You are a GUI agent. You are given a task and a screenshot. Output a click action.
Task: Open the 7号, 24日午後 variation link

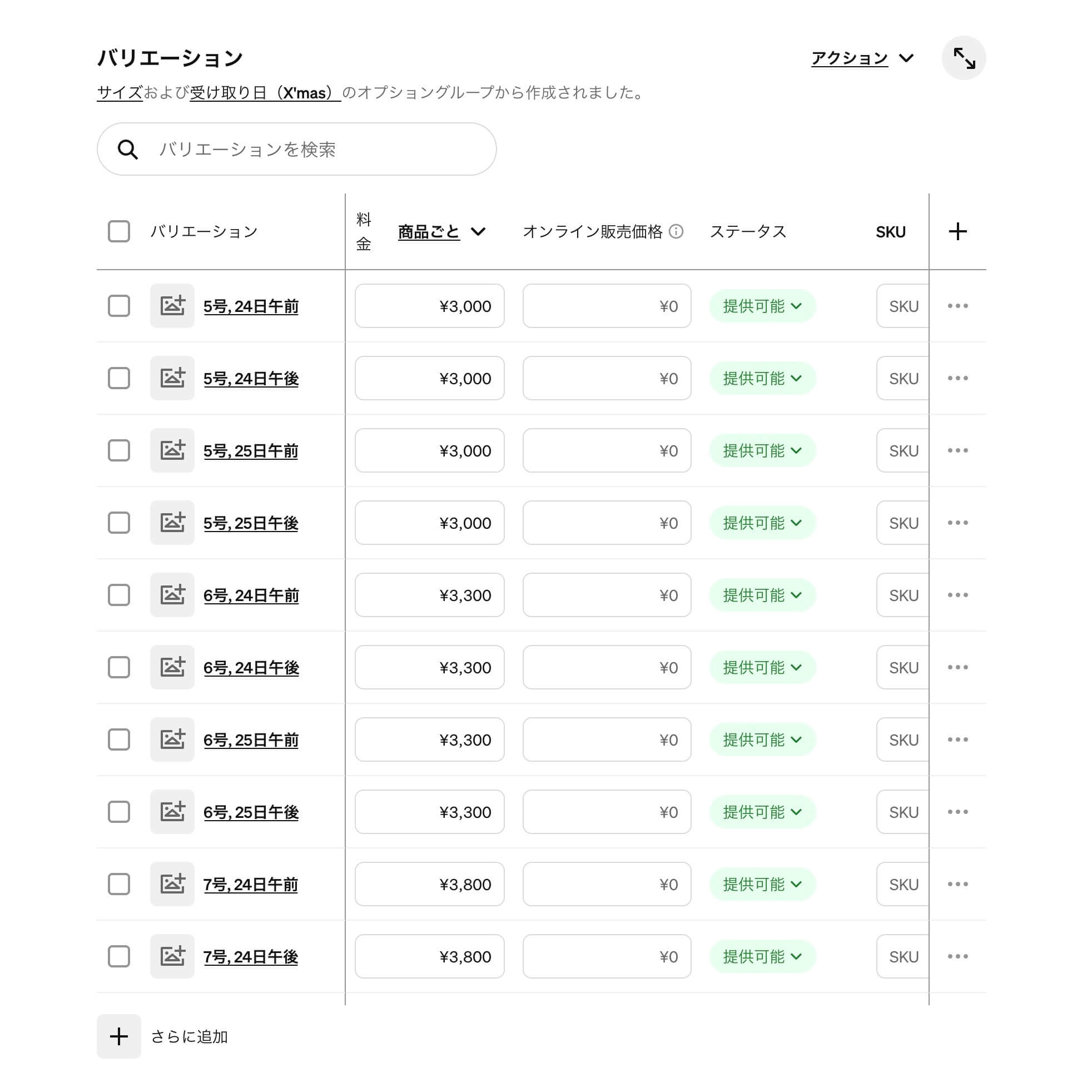[250, 957]
